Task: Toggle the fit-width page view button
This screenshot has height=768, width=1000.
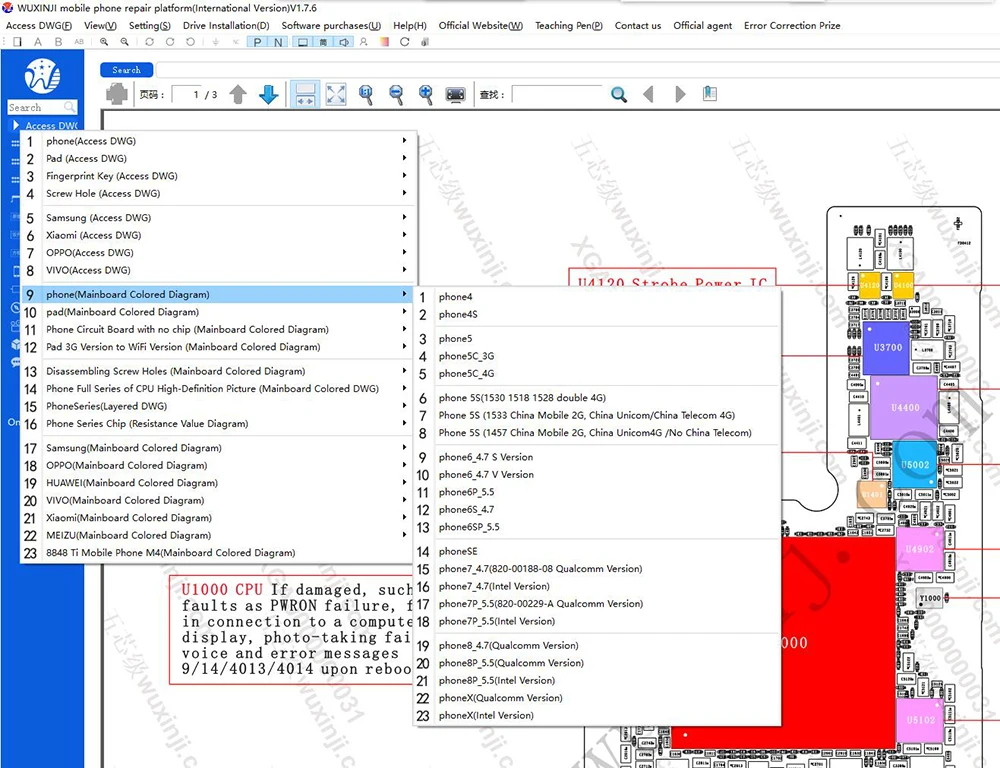Action: 305,94
